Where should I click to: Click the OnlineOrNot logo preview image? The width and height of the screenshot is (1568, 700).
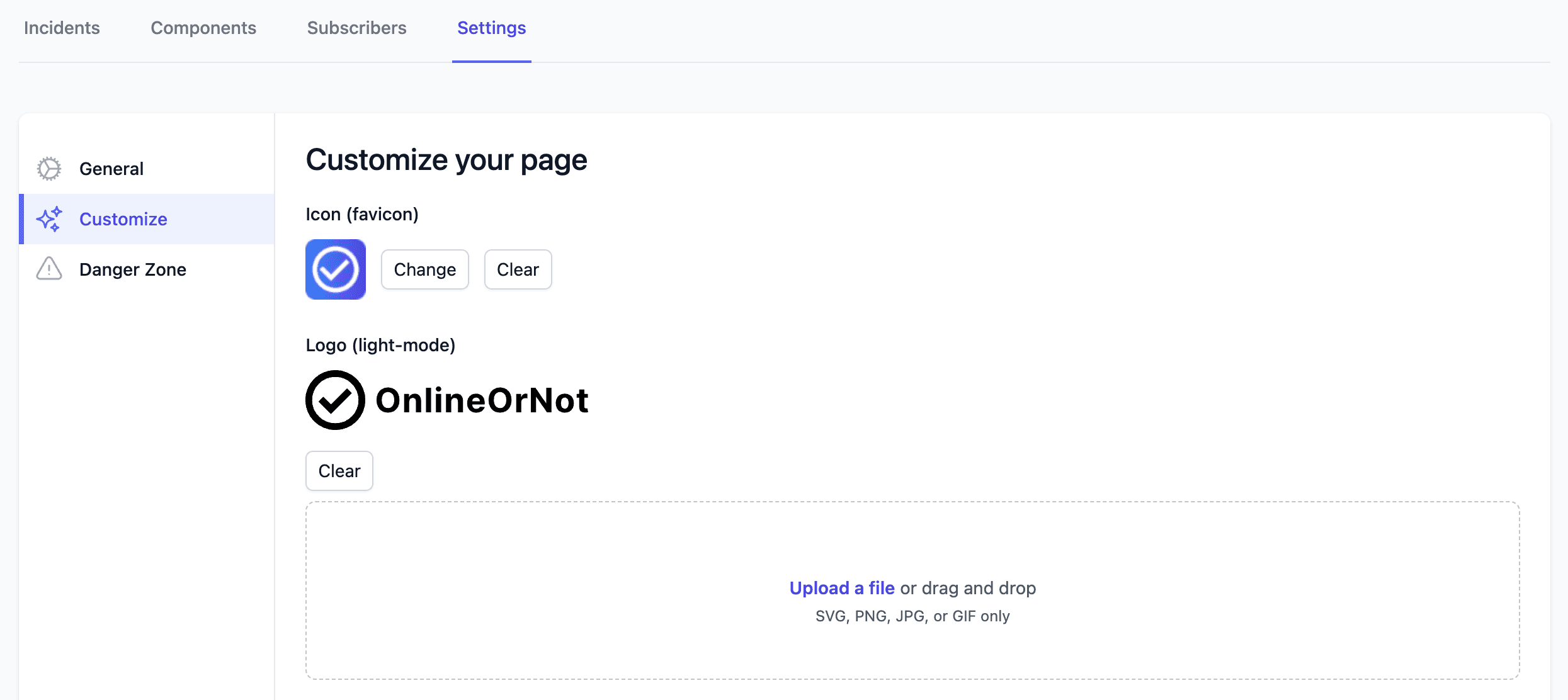pos(447,399)
